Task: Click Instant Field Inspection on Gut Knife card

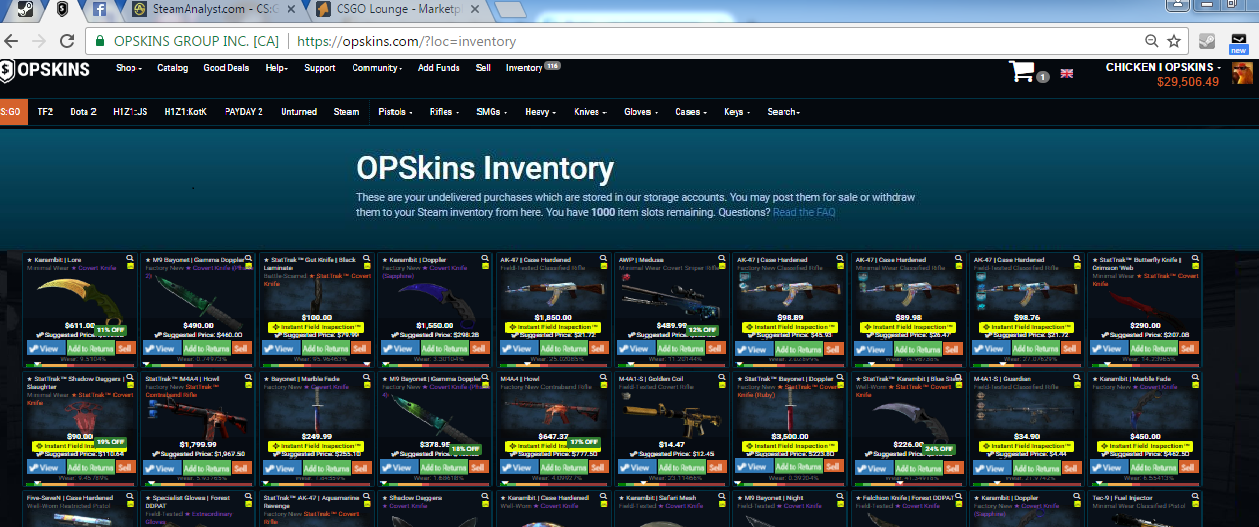Action: [x=316, y=327]
